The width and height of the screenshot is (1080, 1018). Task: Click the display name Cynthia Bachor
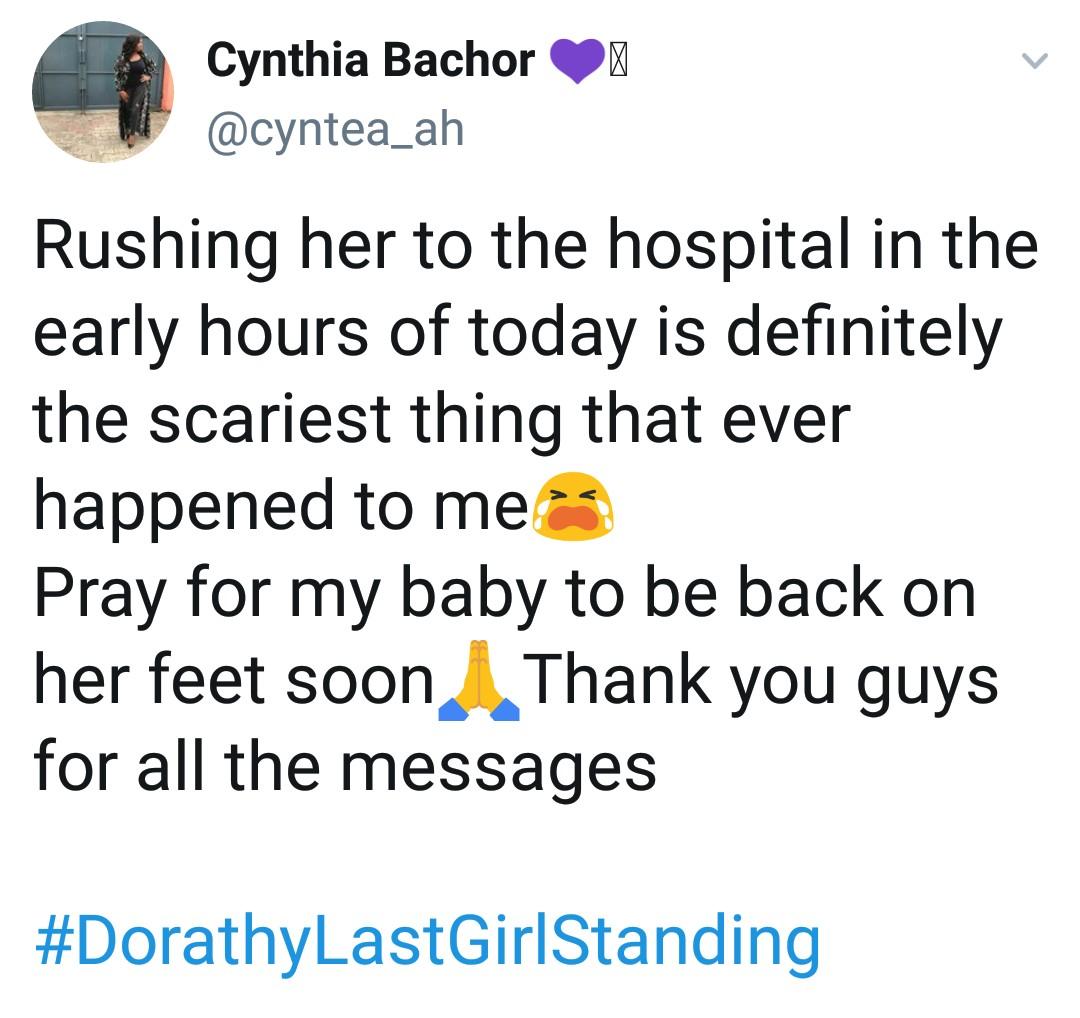tap(370, 62)
